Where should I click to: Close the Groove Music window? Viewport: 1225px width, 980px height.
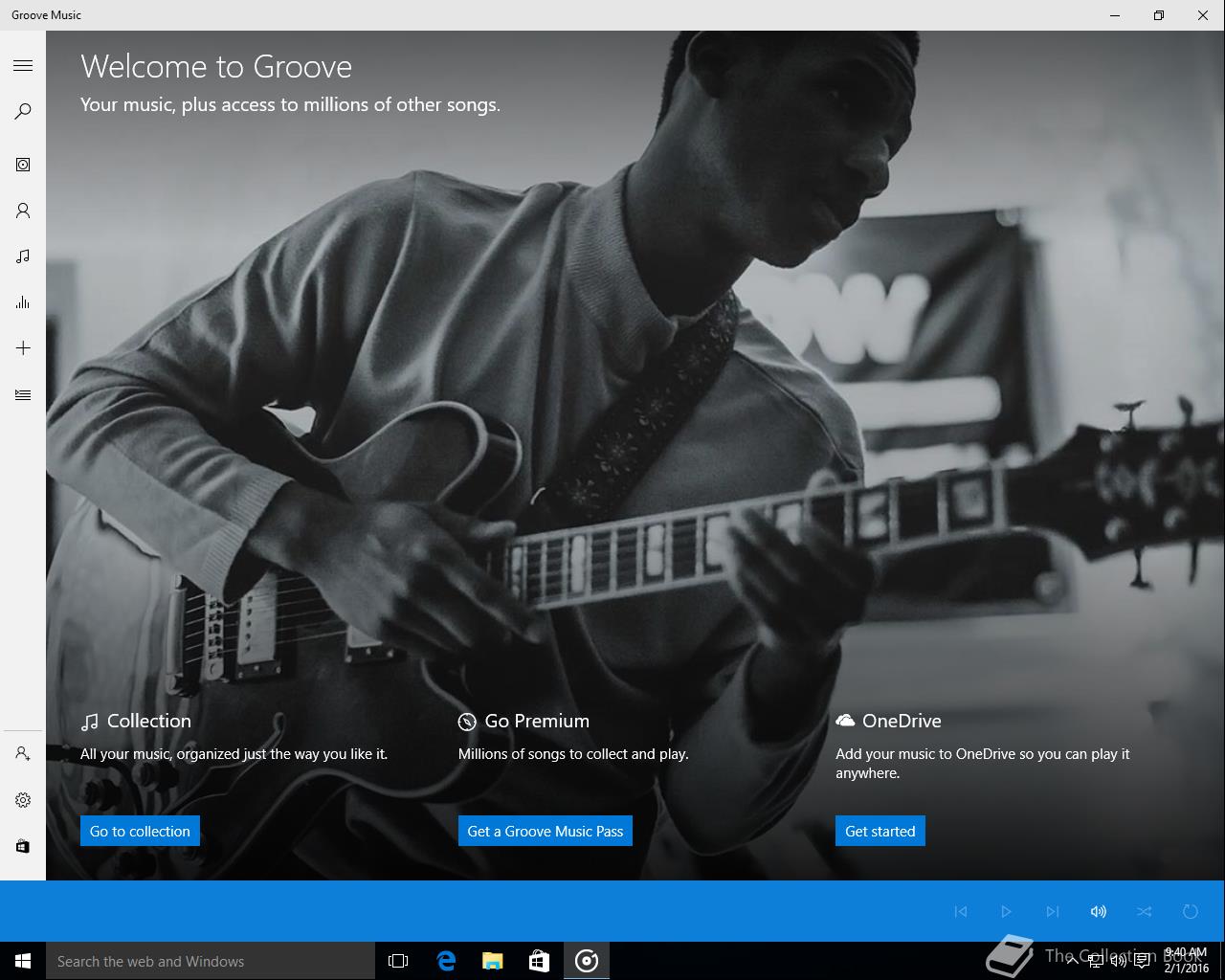(x=1203, y=15)
